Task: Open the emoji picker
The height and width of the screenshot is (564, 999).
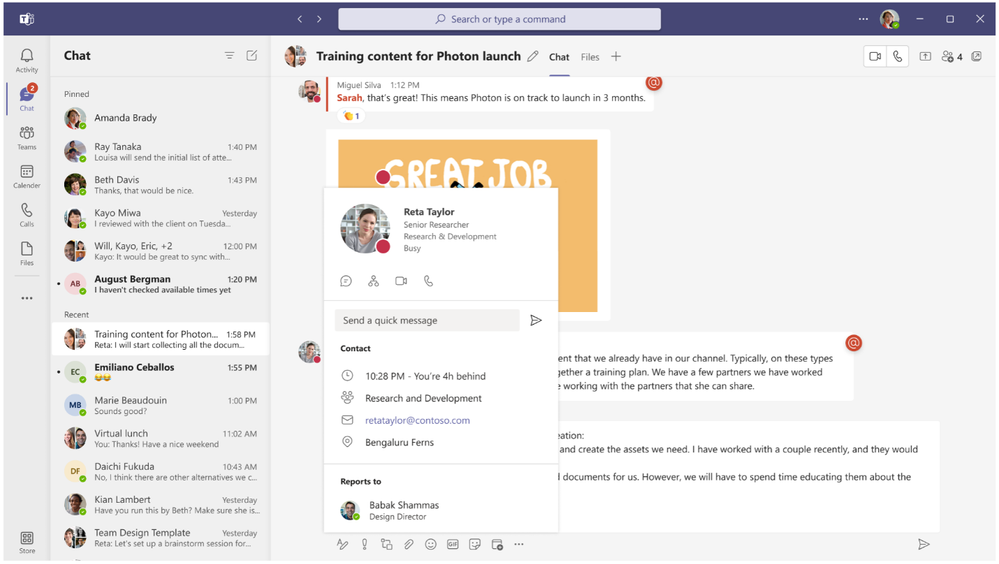Action: (431, 544)
